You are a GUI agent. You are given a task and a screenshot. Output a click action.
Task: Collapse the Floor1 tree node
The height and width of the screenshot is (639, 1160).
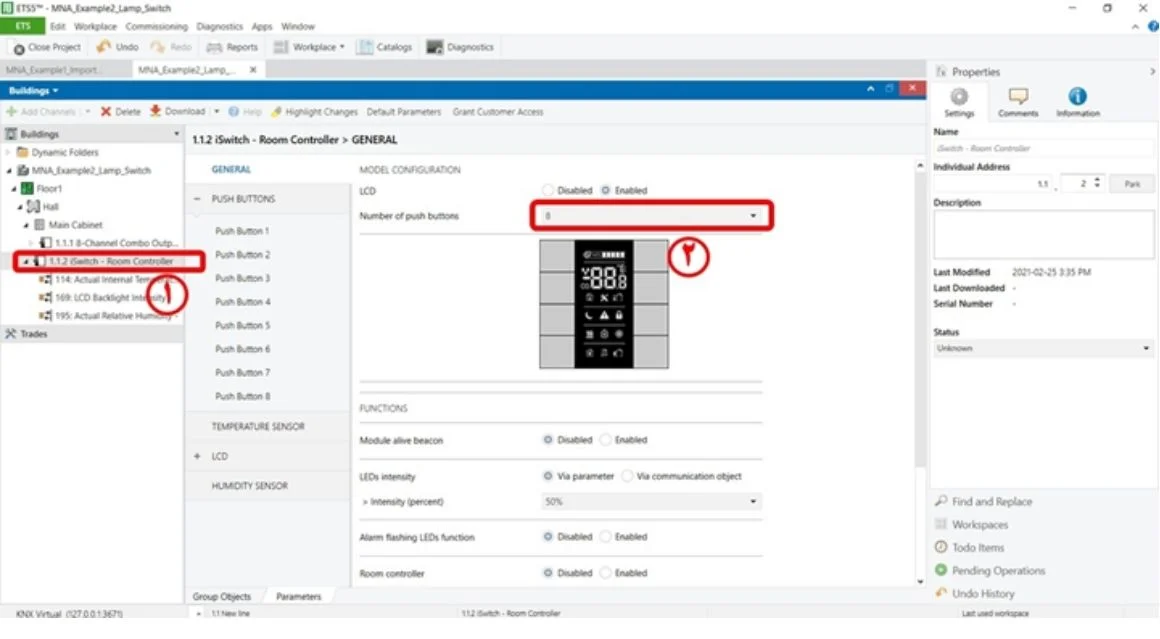click(x=14, y=189)
